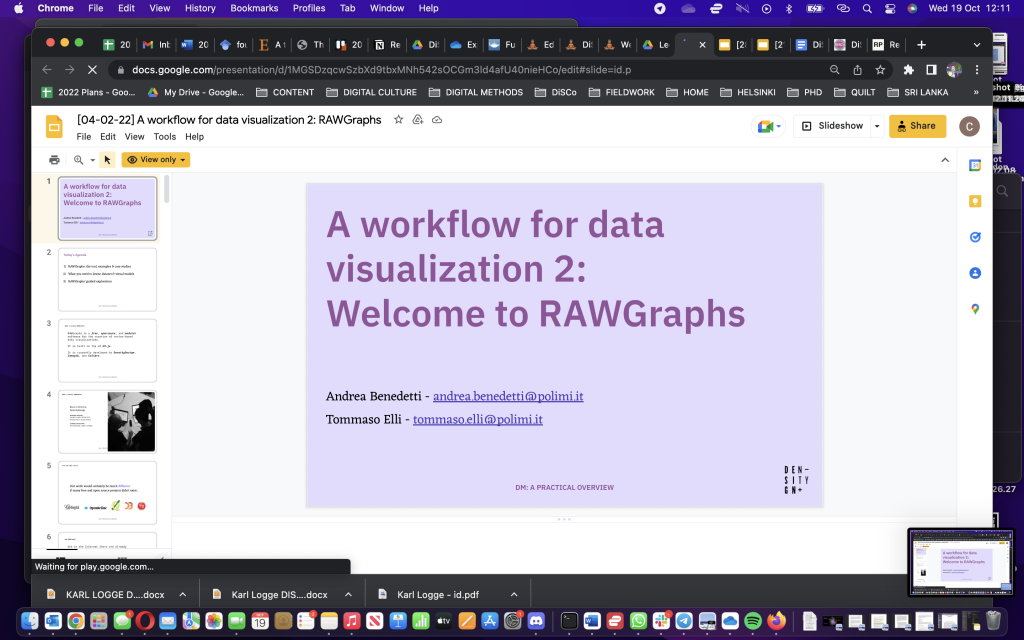Screen dimensions: 1024x640
Task: Open Google Calendar from the side panel
Action: tap(974, 165)
